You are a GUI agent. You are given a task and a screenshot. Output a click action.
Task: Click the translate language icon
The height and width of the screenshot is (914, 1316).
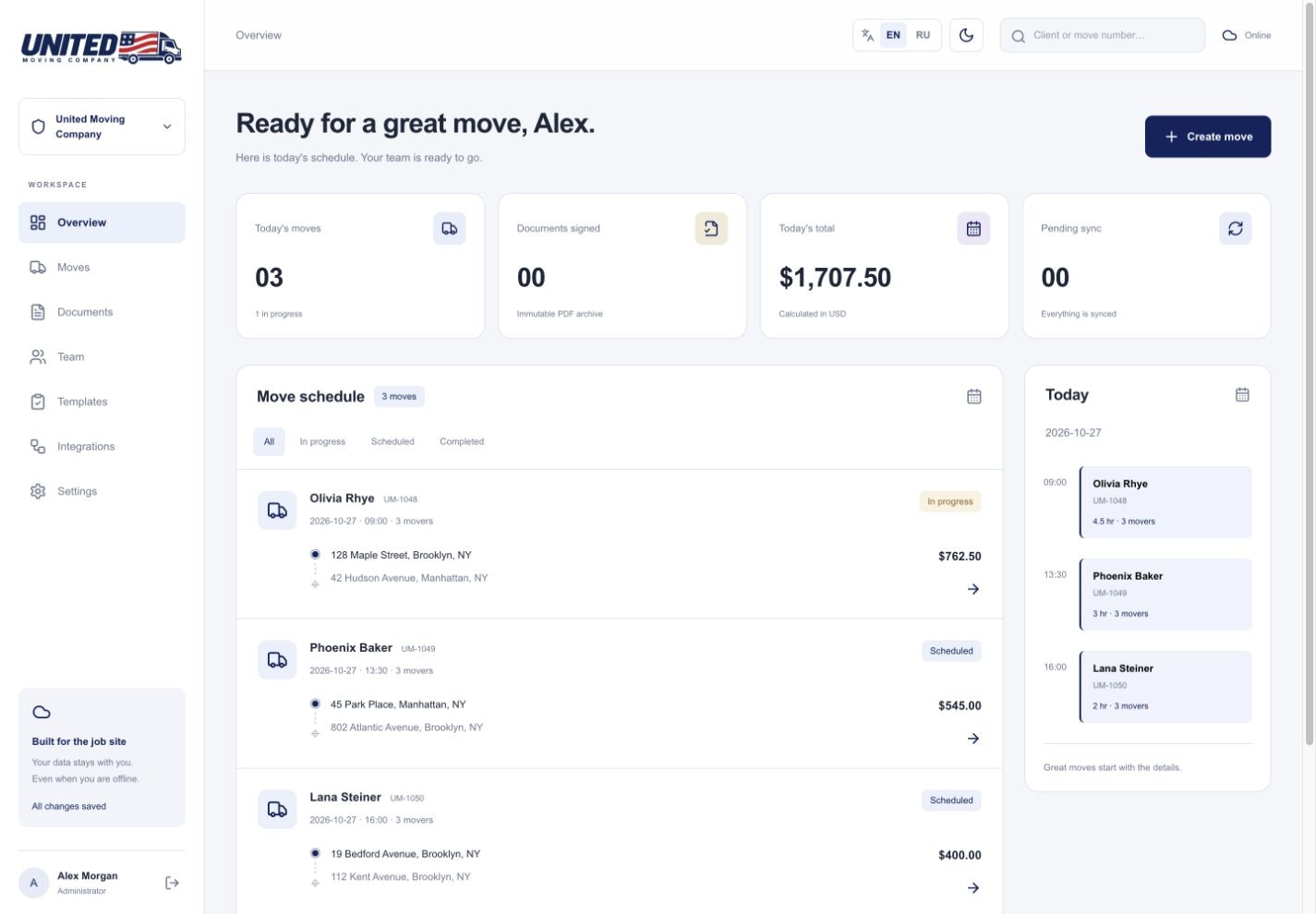pyautogui.click(x=867, y=35)
